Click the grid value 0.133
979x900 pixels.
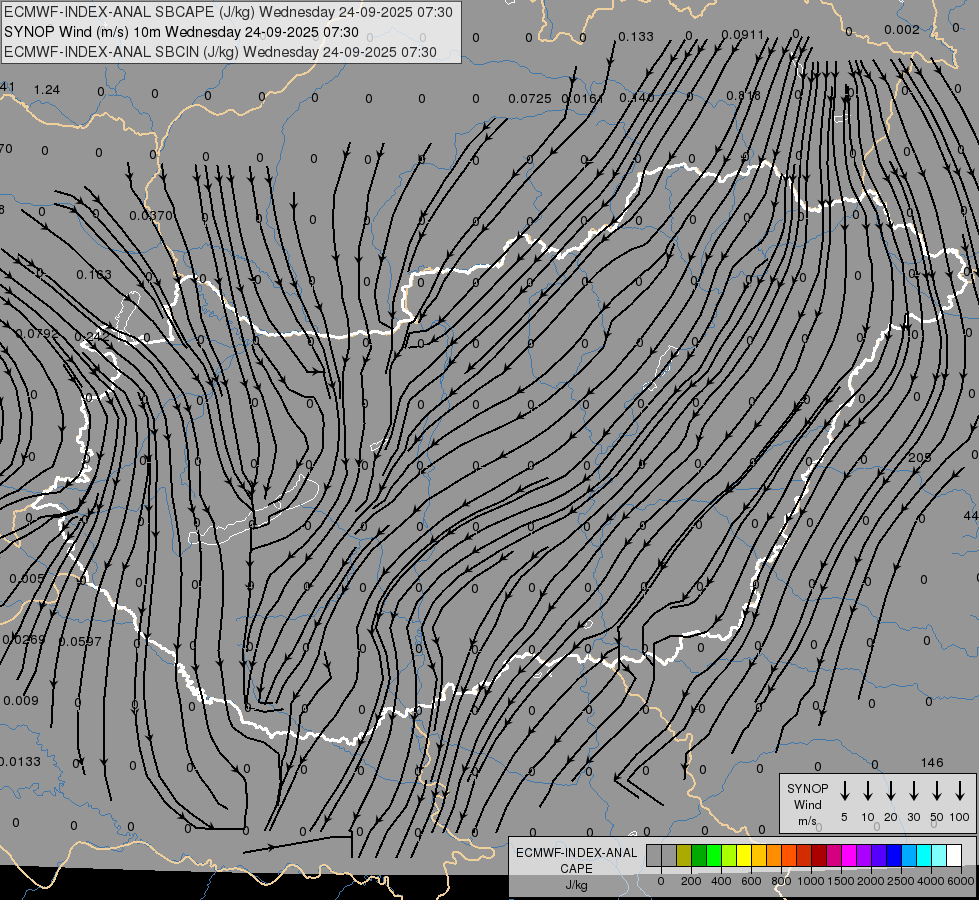click(636, 37)
